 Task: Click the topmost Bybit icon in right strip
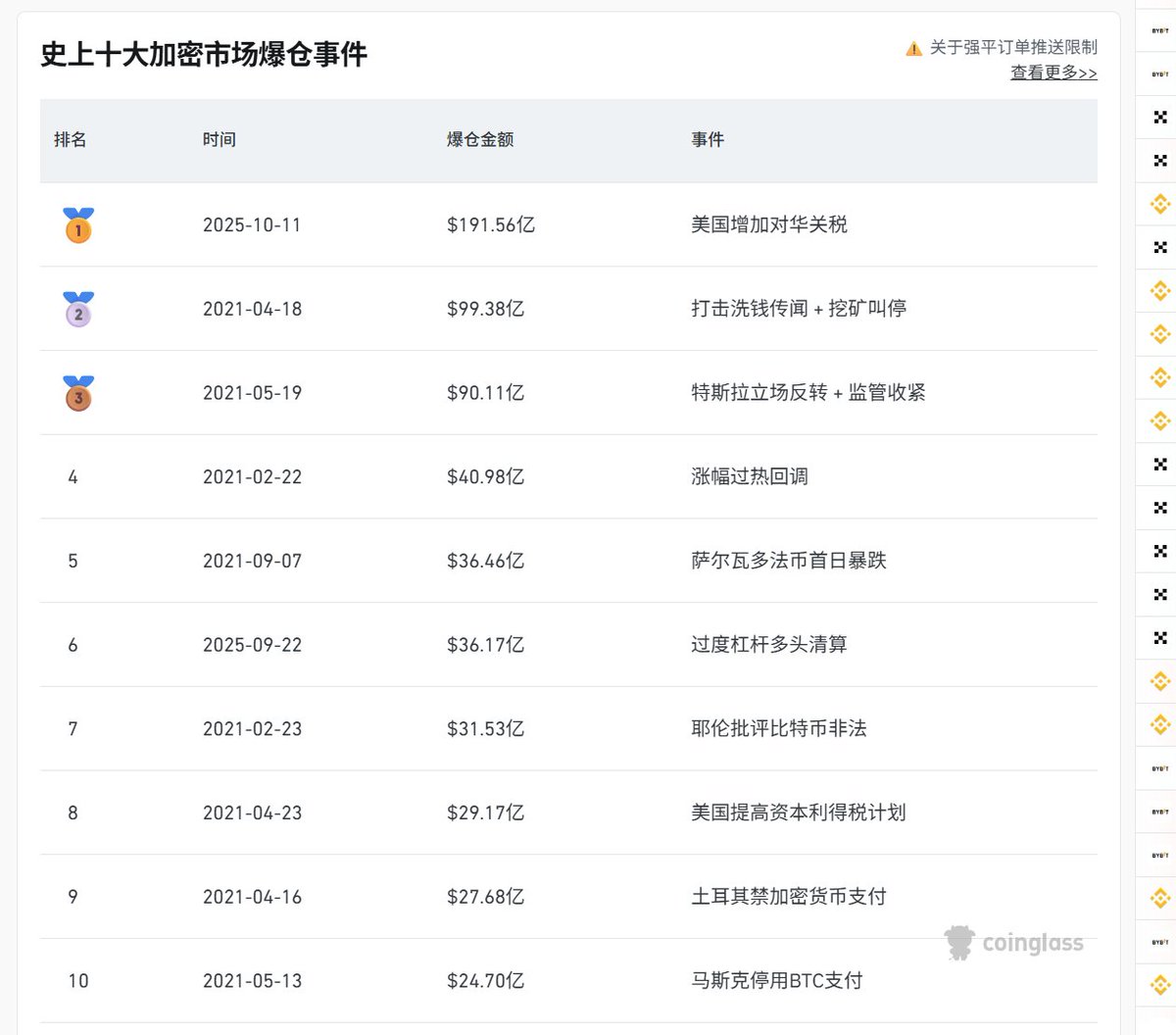[1160, 31]
